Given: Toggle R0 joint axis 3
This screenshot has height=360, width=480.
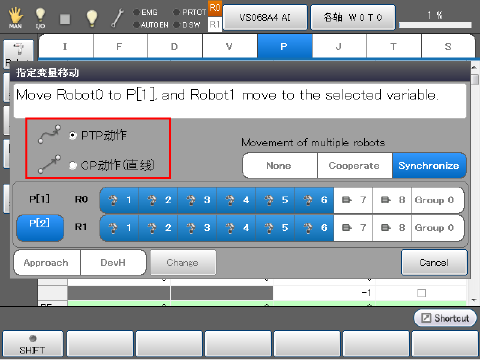Looking at the screenshot, I should (197, 200).
